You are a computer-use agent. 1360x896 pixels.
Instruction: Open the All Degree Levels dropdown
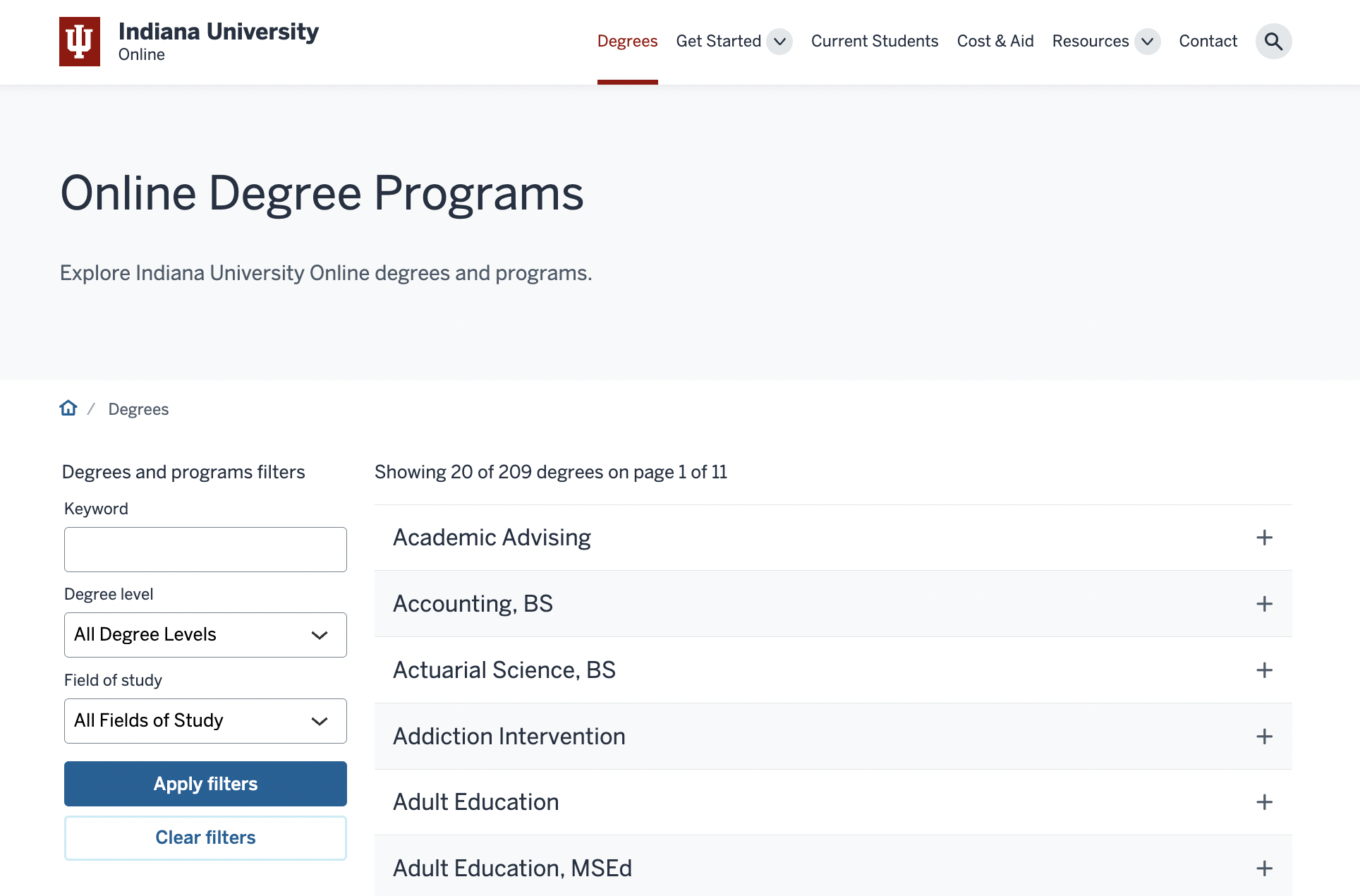[205, 635]
